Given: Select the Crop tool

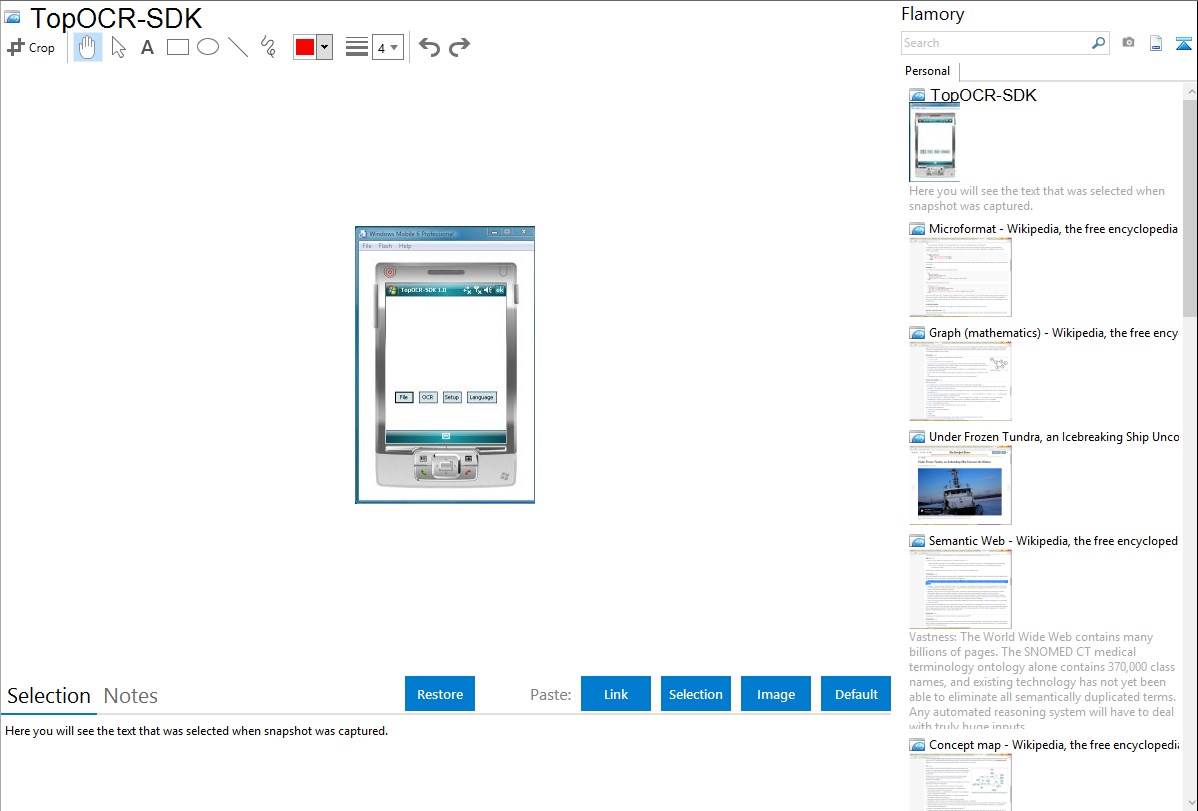Looking at the screenshot, I should click(31, 47).
